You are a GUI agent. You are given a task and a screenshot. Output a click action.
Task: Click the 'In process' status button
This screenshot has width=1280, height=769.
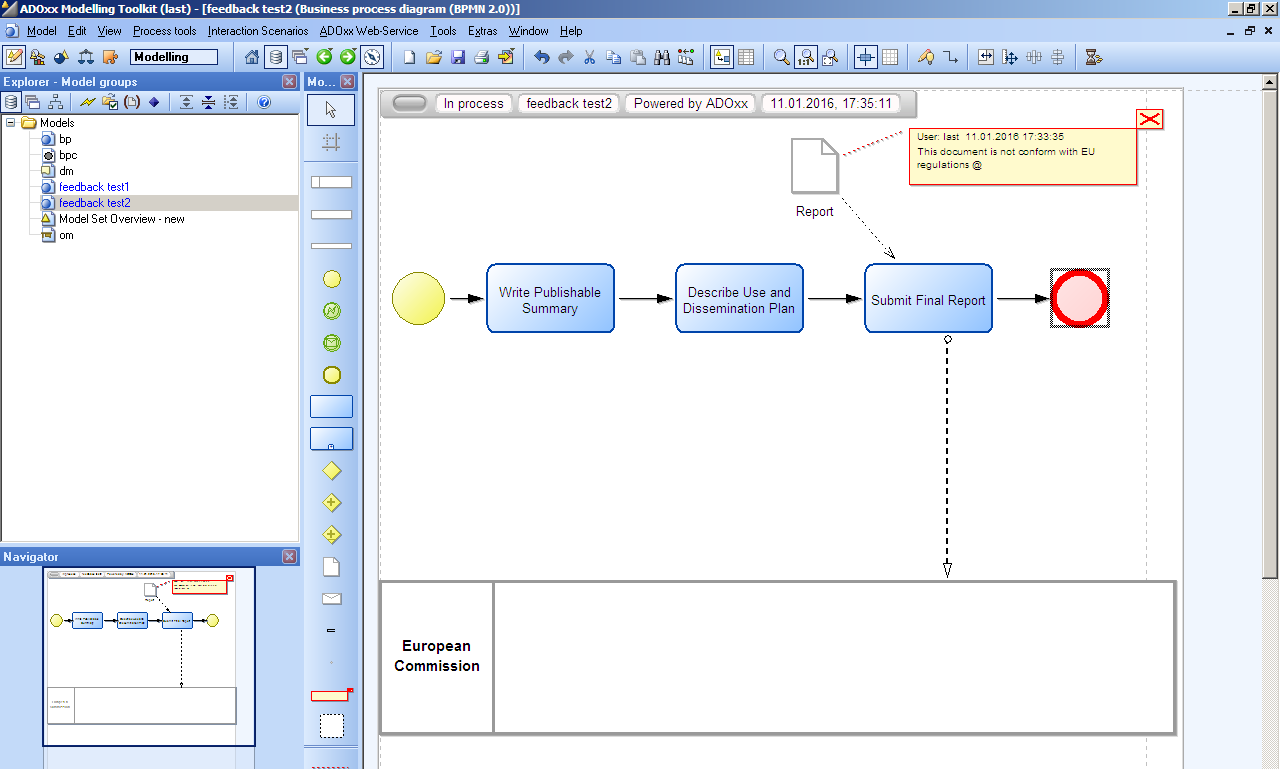click(x=474, y=103)
